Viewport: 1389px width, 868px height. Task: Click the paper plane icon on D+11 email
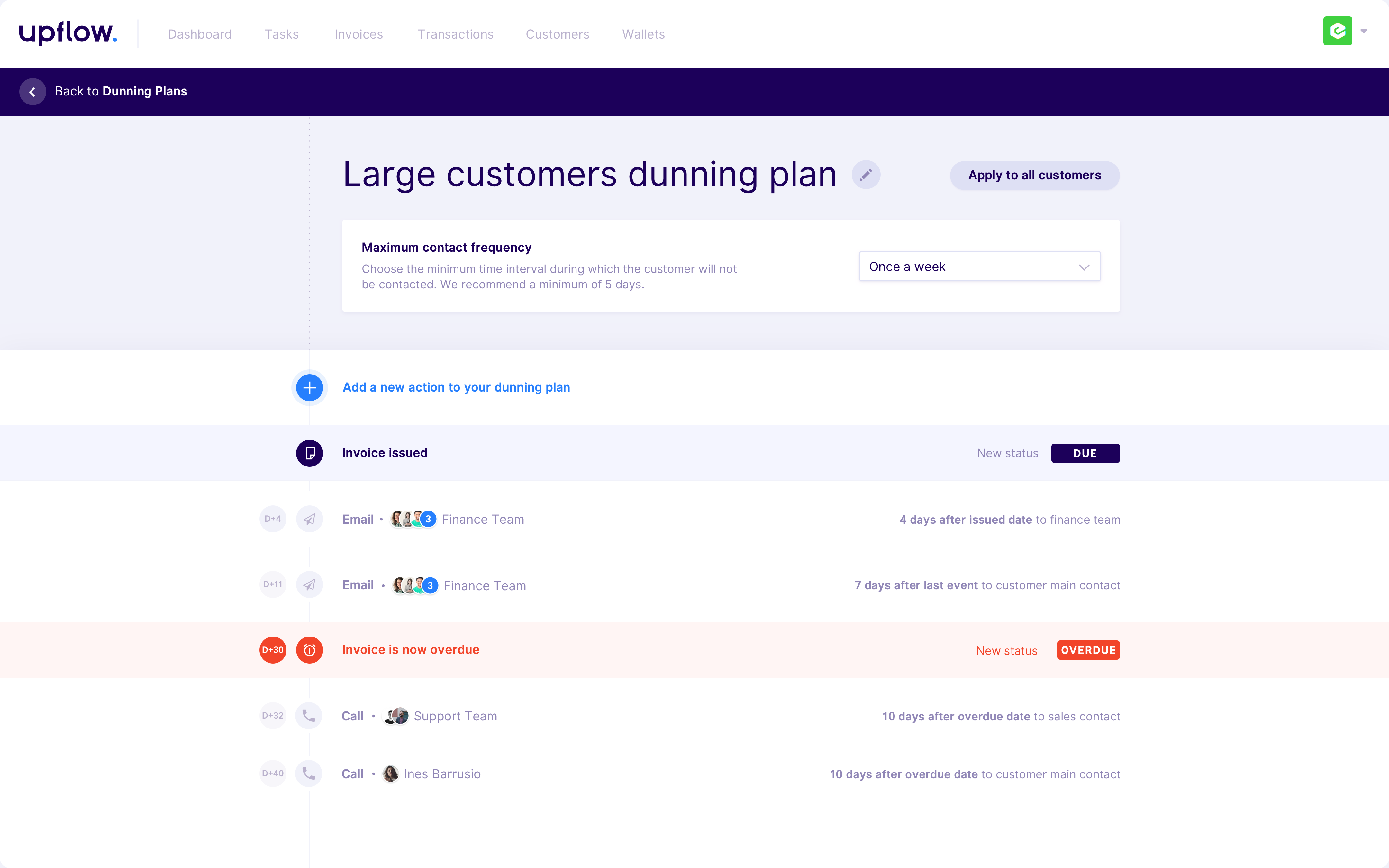click(x=309, y=585)
